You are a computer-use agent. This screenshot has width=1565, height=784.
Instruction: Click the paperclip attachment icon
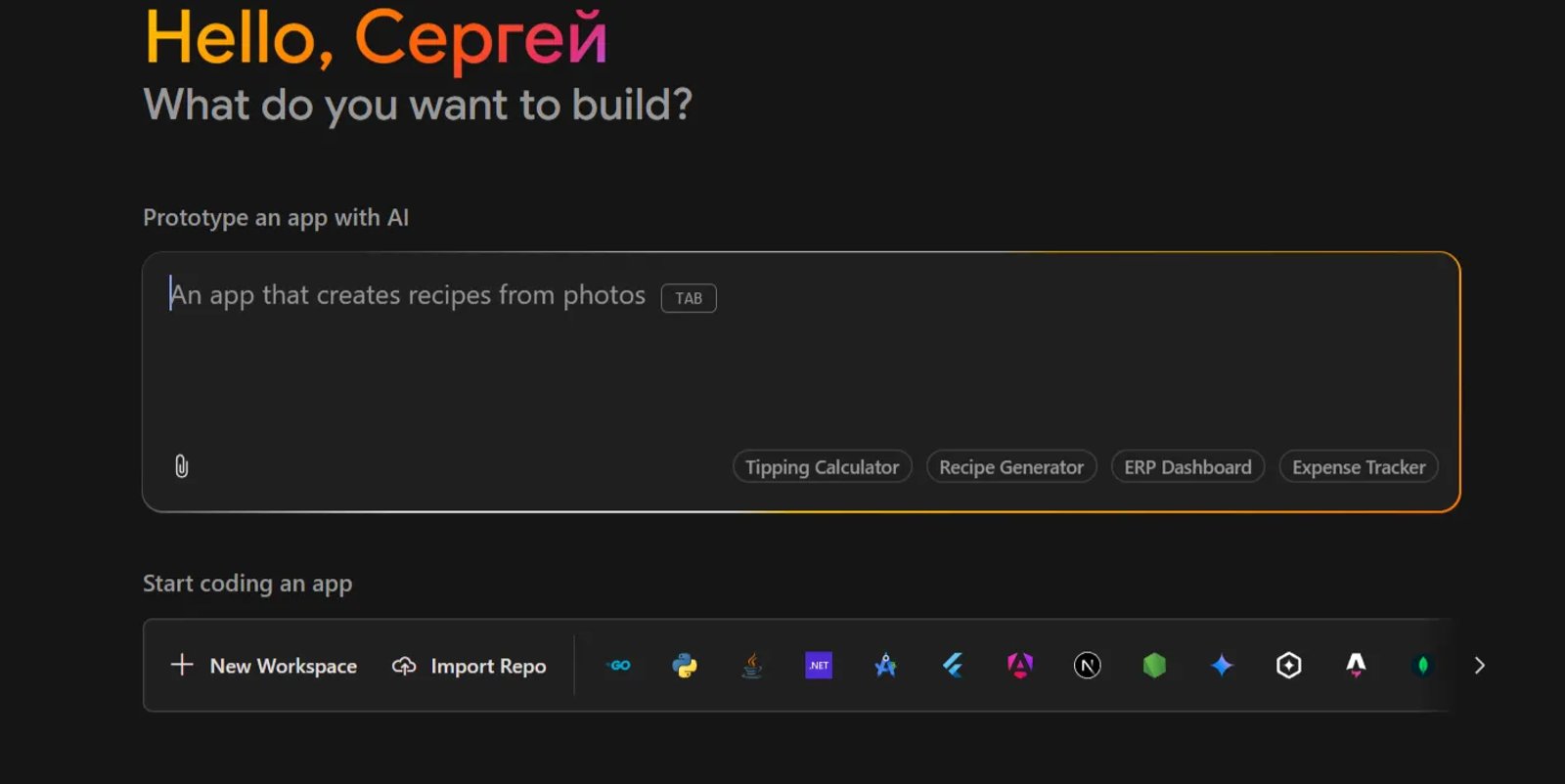[181, 466]
